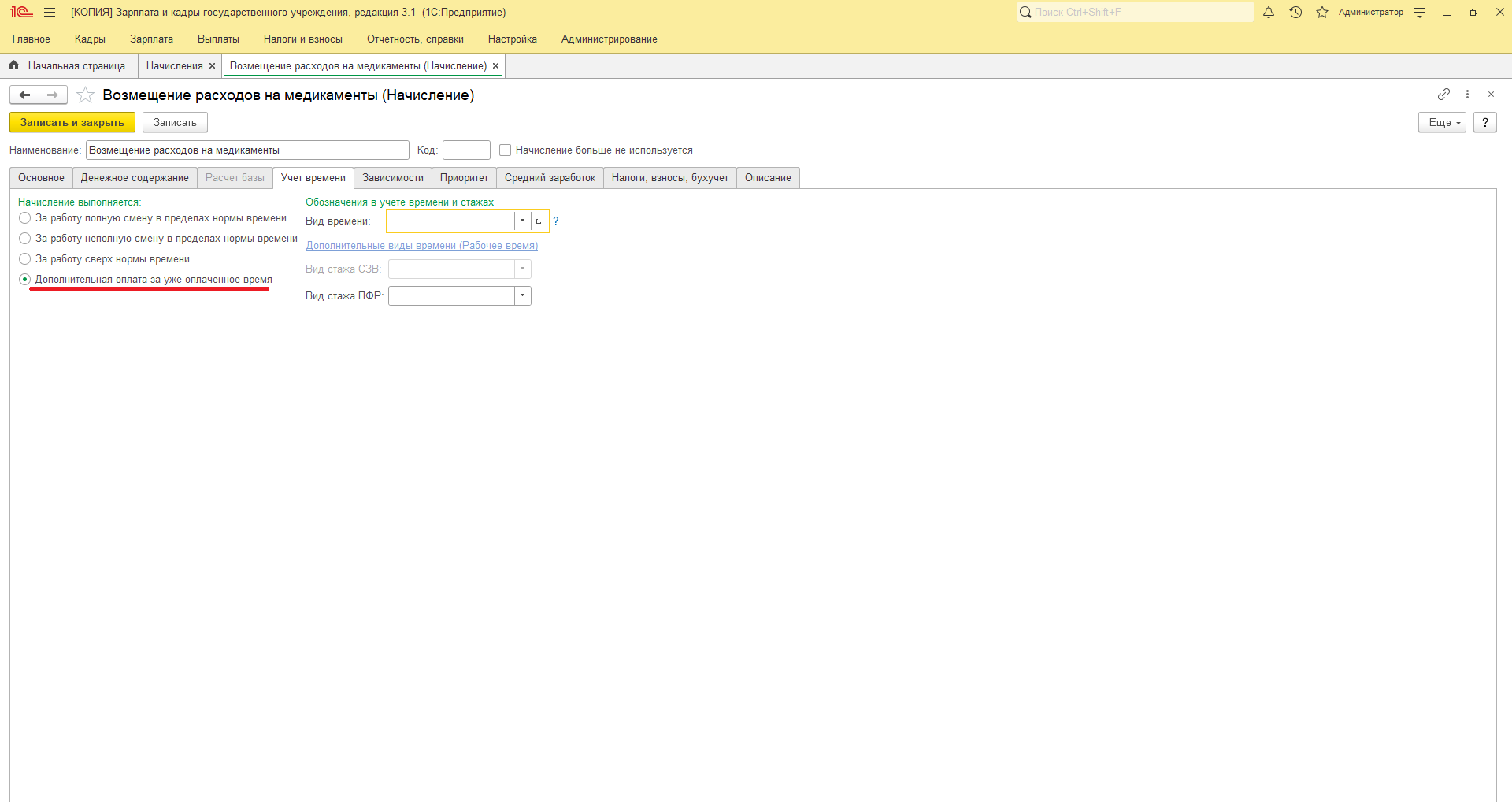Select Дополнительная оплата за уже оплаченное время
This screenshot has height=802, width=1512.
point(25,280)
